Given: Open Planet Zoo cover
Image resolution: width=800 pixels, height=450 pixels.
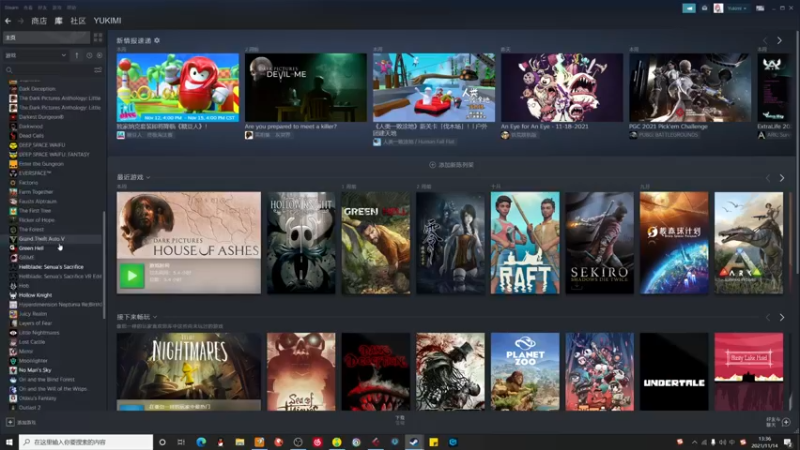Looking at the screenshot, I should 525,372.
